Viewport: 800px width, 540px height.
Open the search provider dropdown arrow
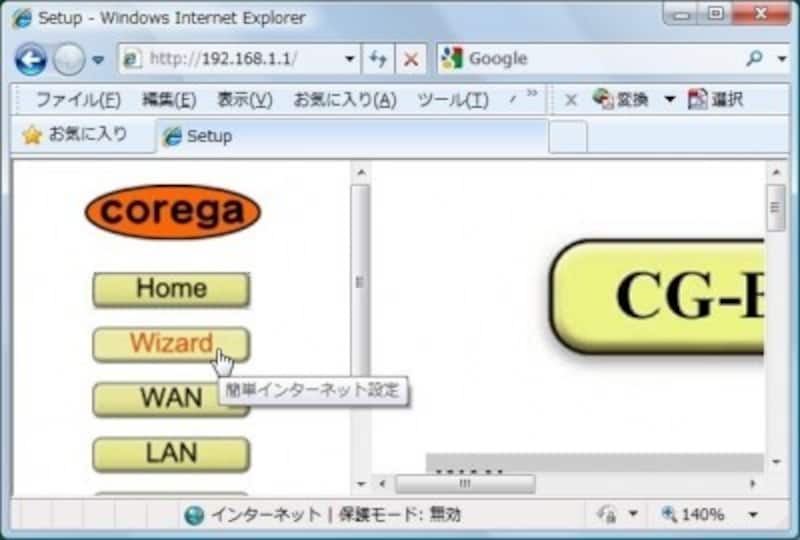pyautogui.click(x=782, y=59)
